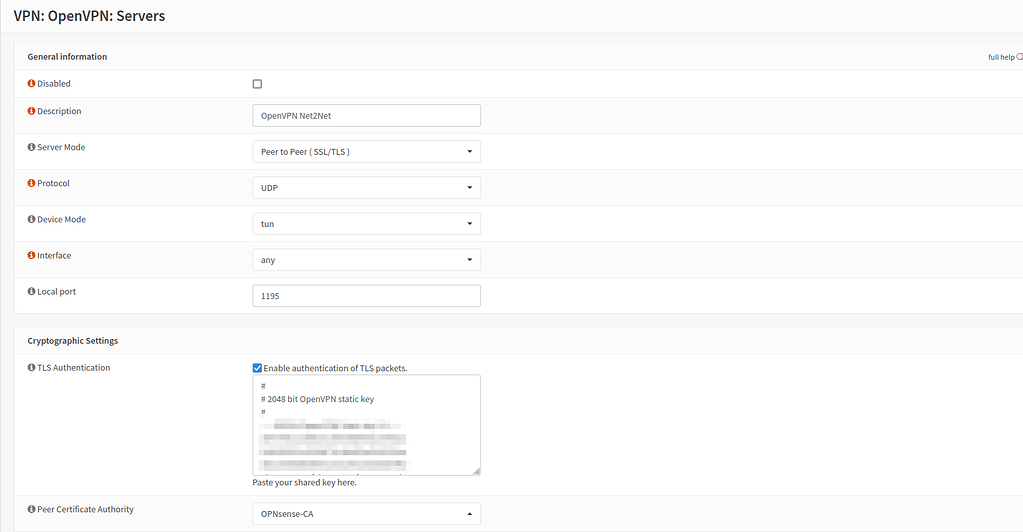Show TLS Authentication help info icon
This screenshot has height=532, width=1023.
[31, 368]
